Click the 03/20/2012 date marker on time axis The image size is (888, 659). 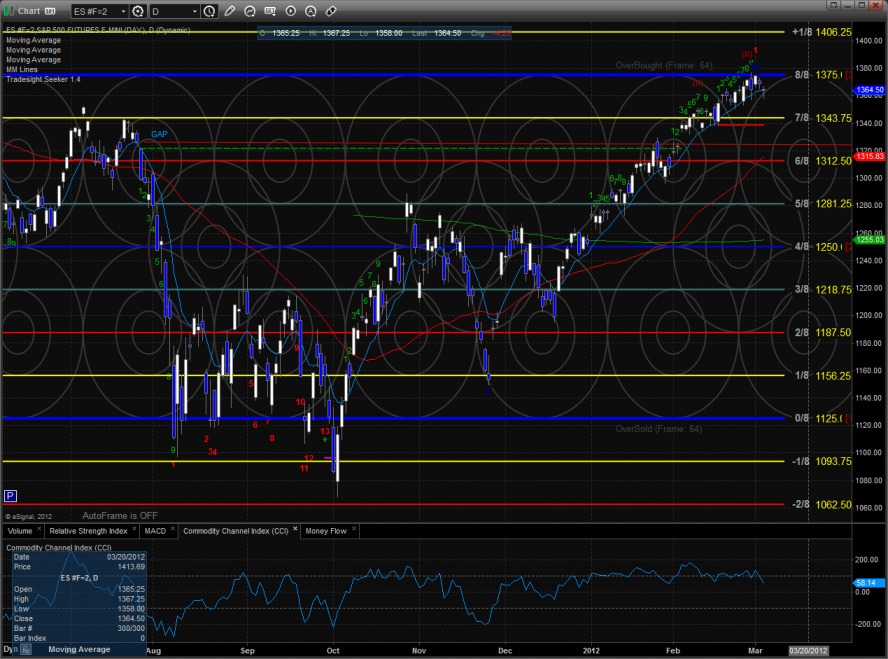tap(810, 649)
